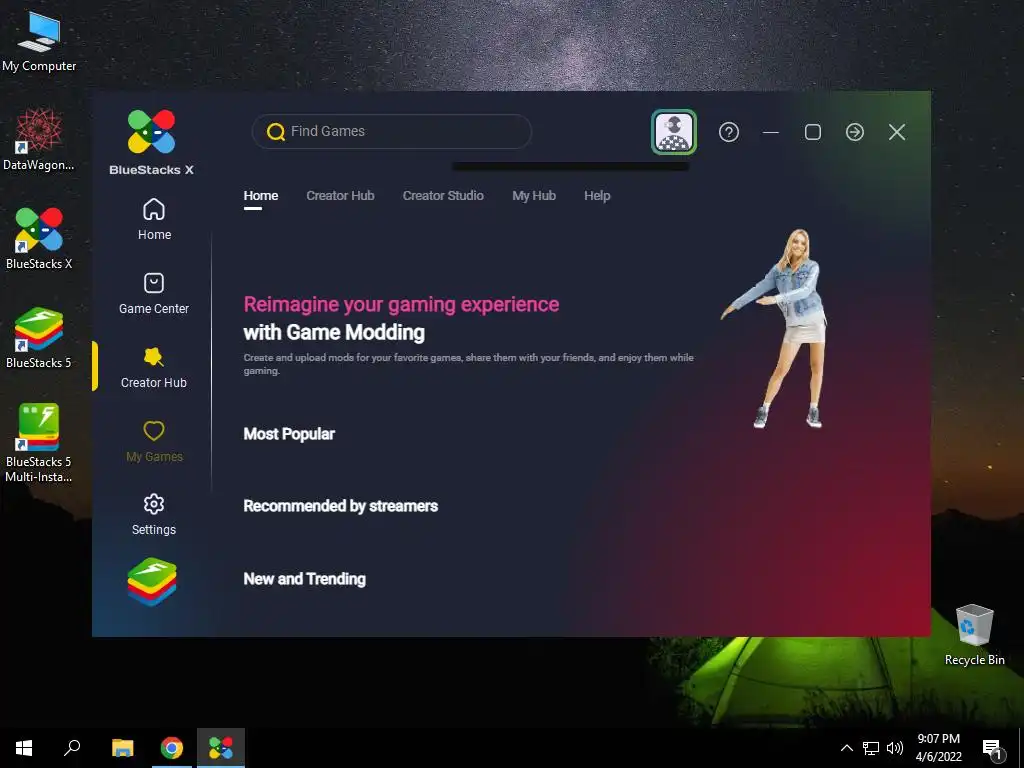
Task: Select BlueStacks X desktop shortcut
Action: (39, 239)
